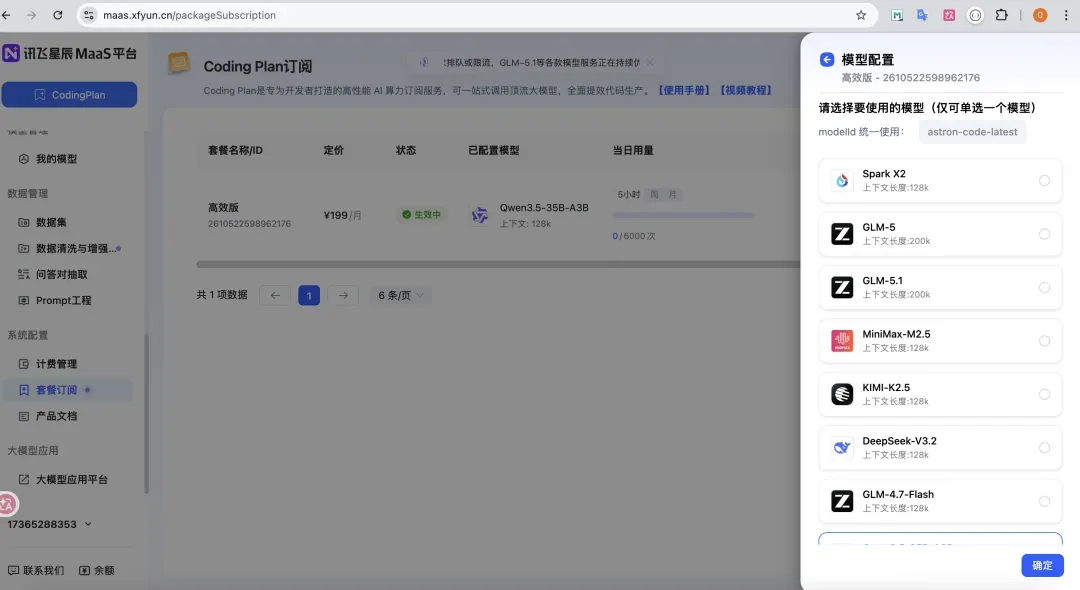Open the Chrome three-dot menu

coord(1066,15)
